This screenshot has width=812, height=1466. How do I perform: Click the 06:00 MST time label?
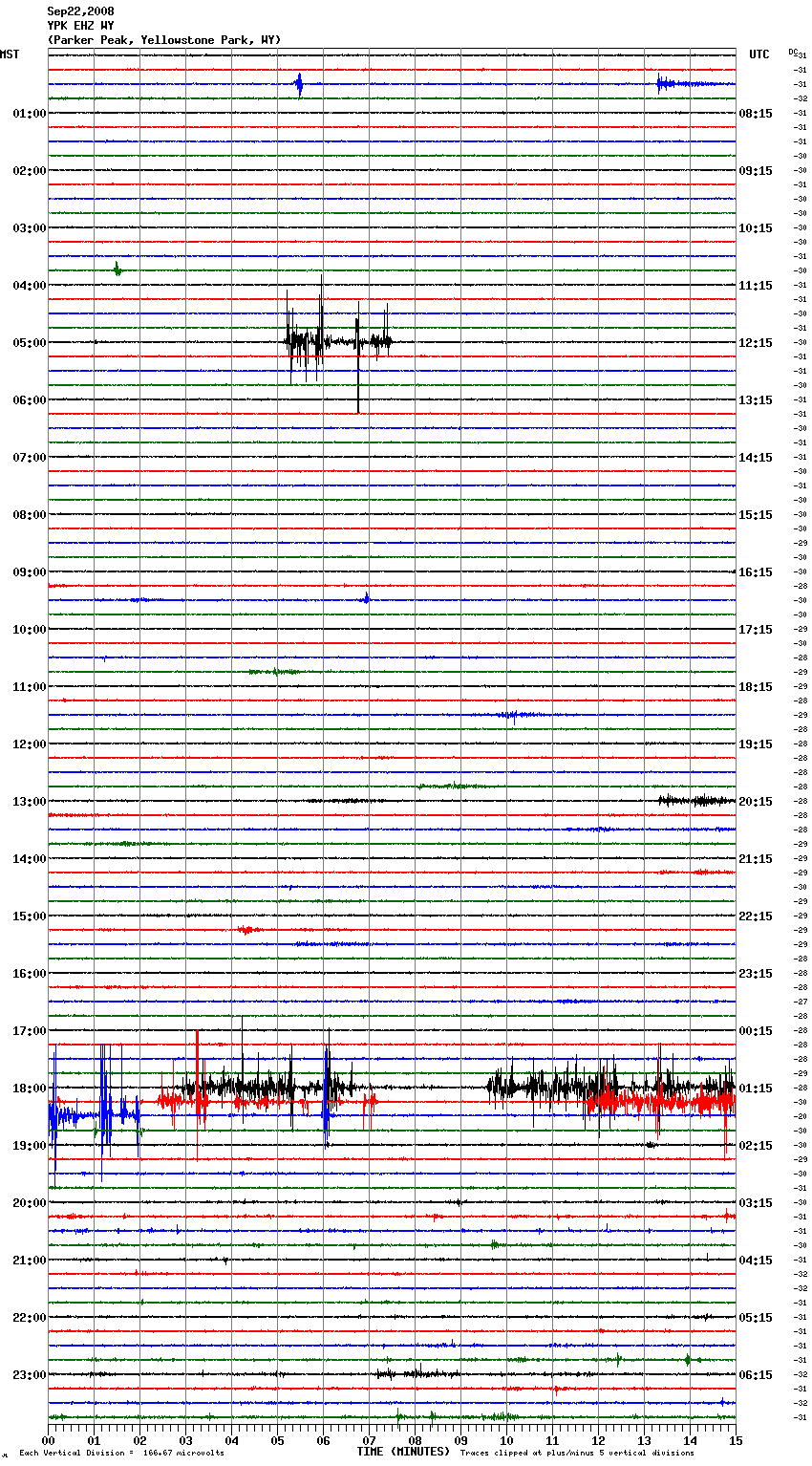(30, 400)
